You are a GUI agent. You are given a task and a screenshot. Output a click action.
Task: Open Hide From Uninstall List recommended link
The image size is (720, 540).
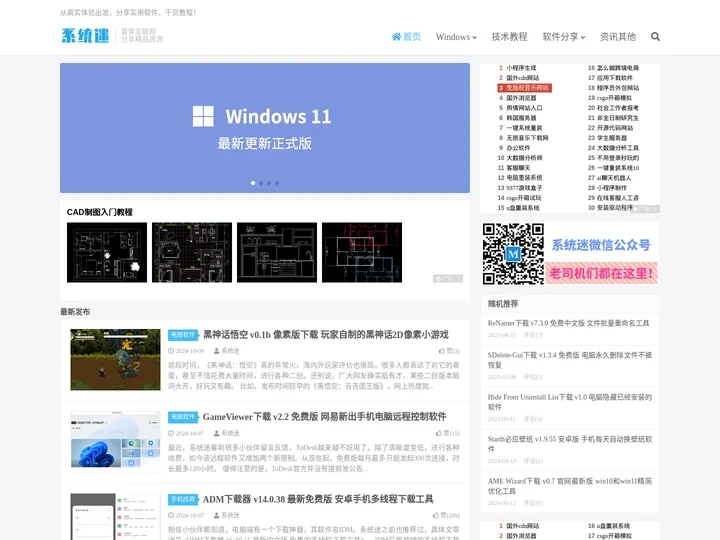click(570, 402)
